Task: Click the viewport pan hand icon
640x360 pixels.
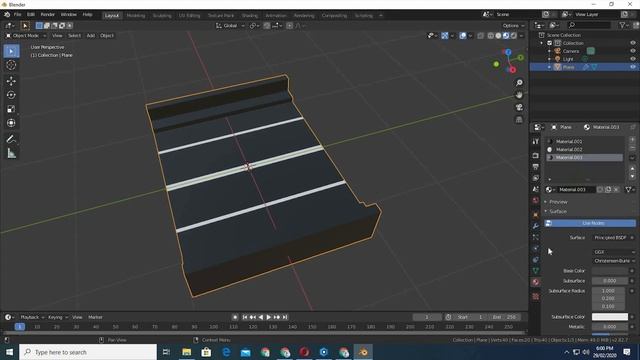Action: click(519, 95)
